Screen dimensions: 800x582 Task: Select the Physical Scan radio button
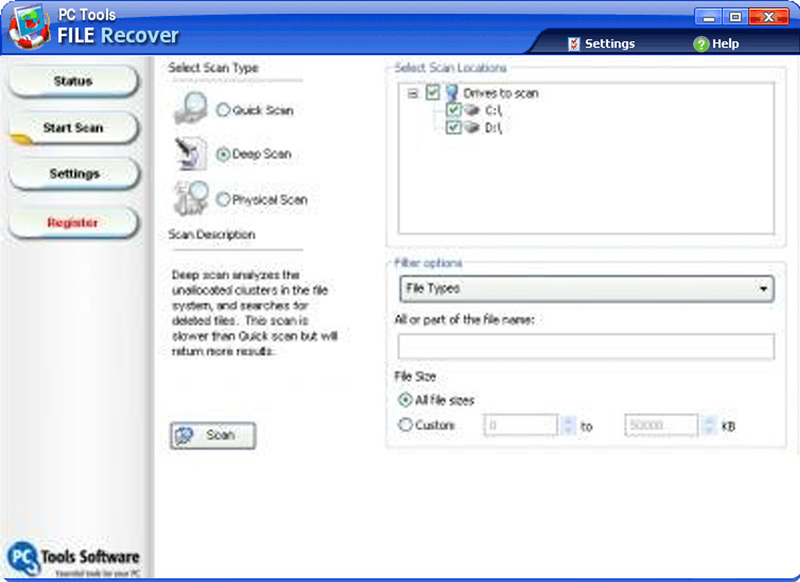223,199
